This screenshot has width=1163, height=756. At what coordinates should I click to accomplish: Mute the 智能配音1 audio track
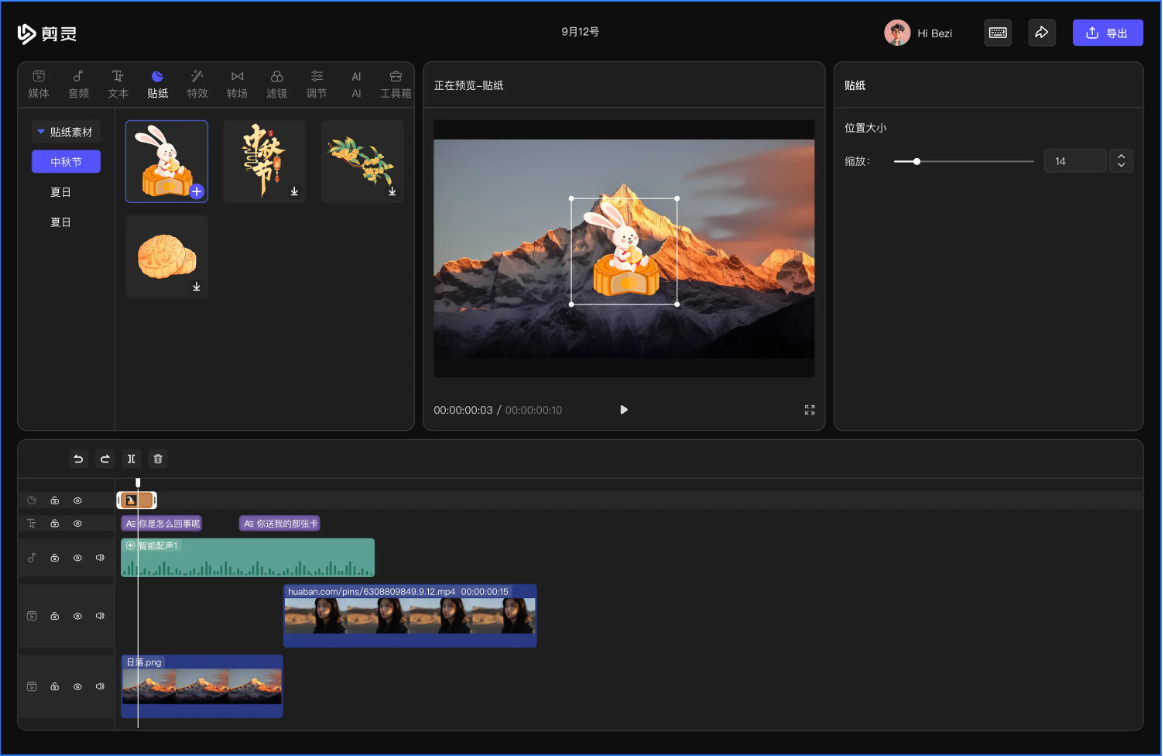[100, 558]
